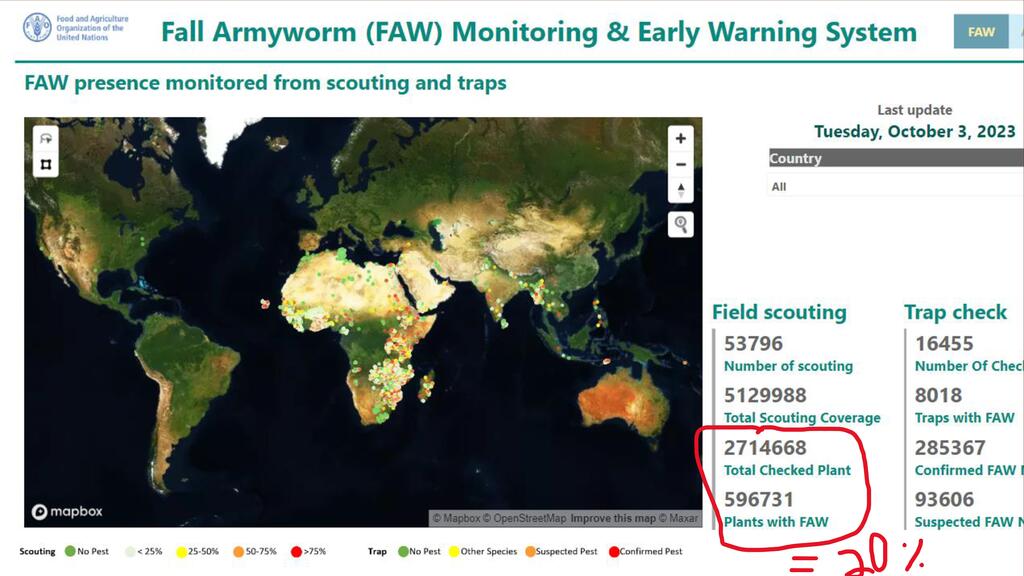Image resolution: width=1024 pixels, height=576 pixels.
Task: Switch to the FAW tab
Action: tap(981, 32)
